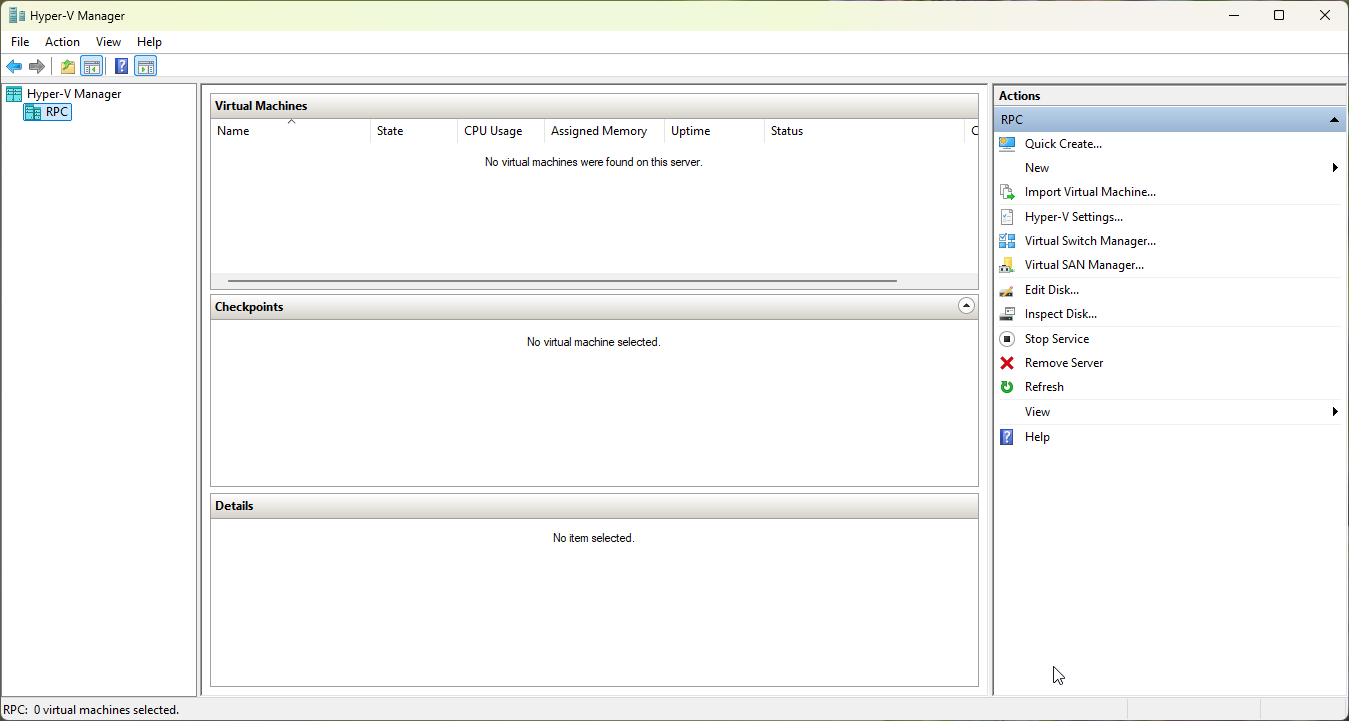
Task: Open the Action menu
Action: point(62,42)
